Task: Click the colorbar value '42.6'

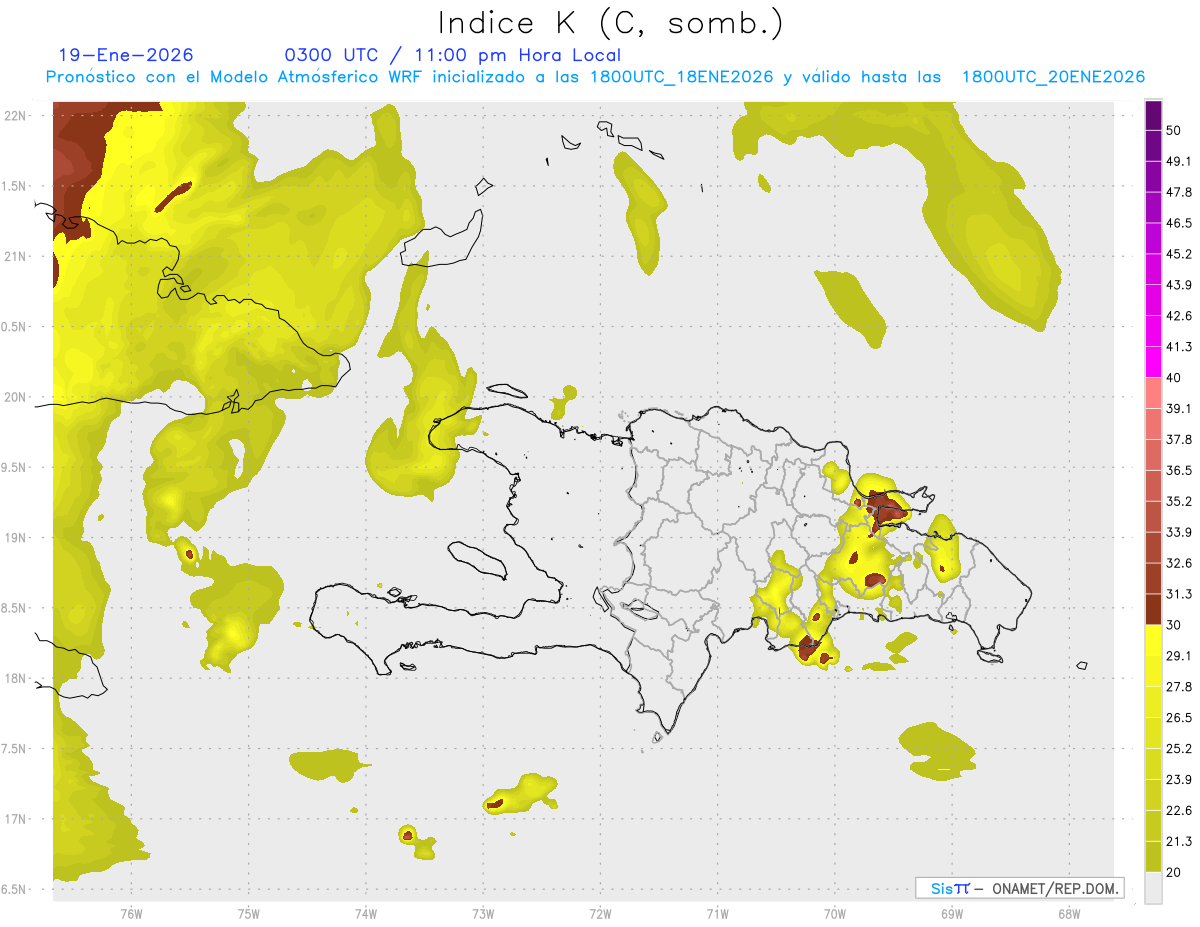Action: tap(1179, 316)
